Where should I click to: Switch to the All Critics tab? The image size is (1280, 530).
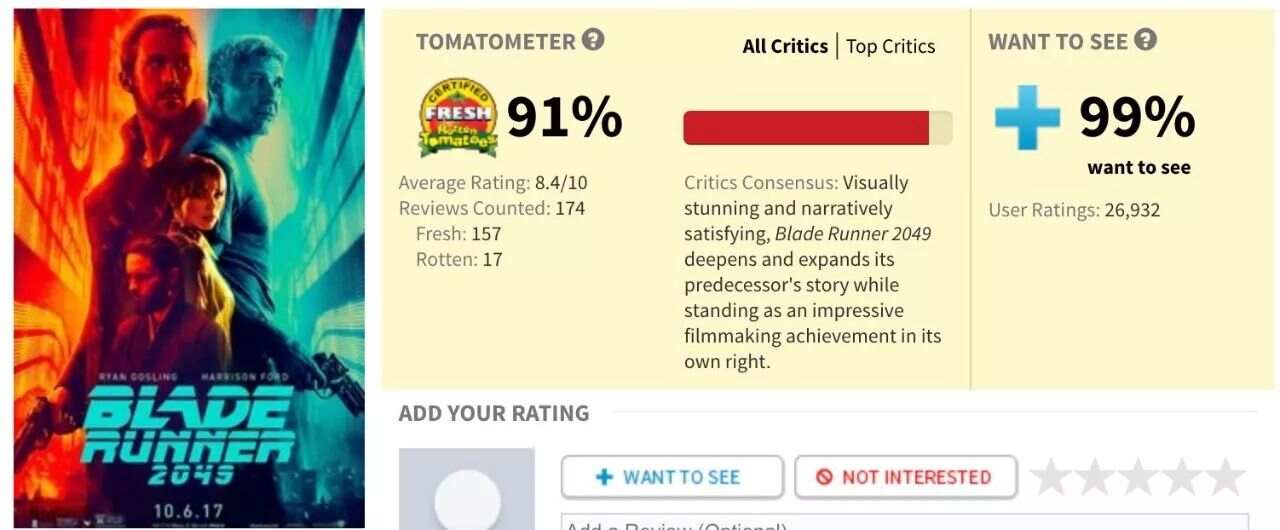785,46
